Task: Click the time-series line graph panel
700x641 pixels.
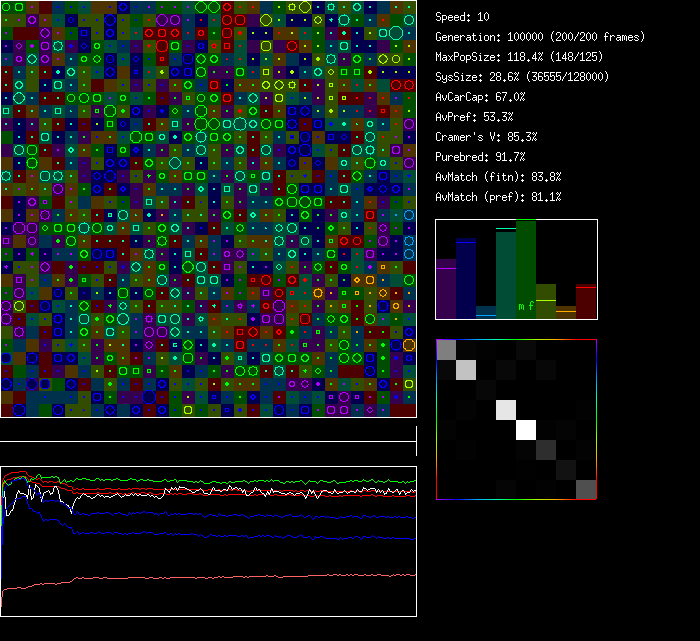Action: 208,540
